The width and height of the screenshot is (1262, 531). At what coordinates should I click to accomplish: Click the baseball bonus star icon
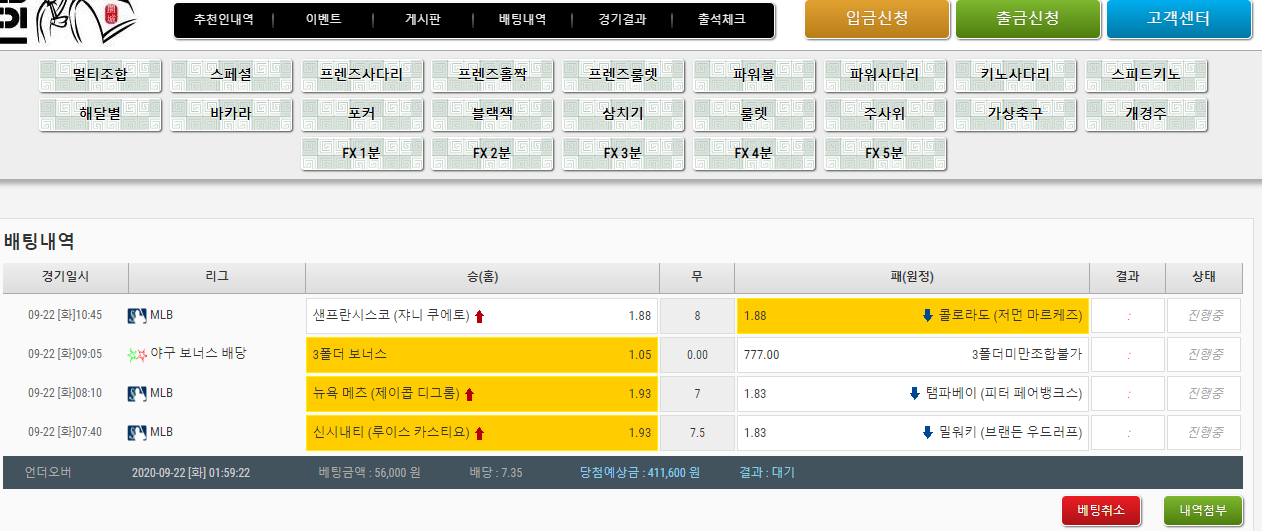(x=137, y=355)
